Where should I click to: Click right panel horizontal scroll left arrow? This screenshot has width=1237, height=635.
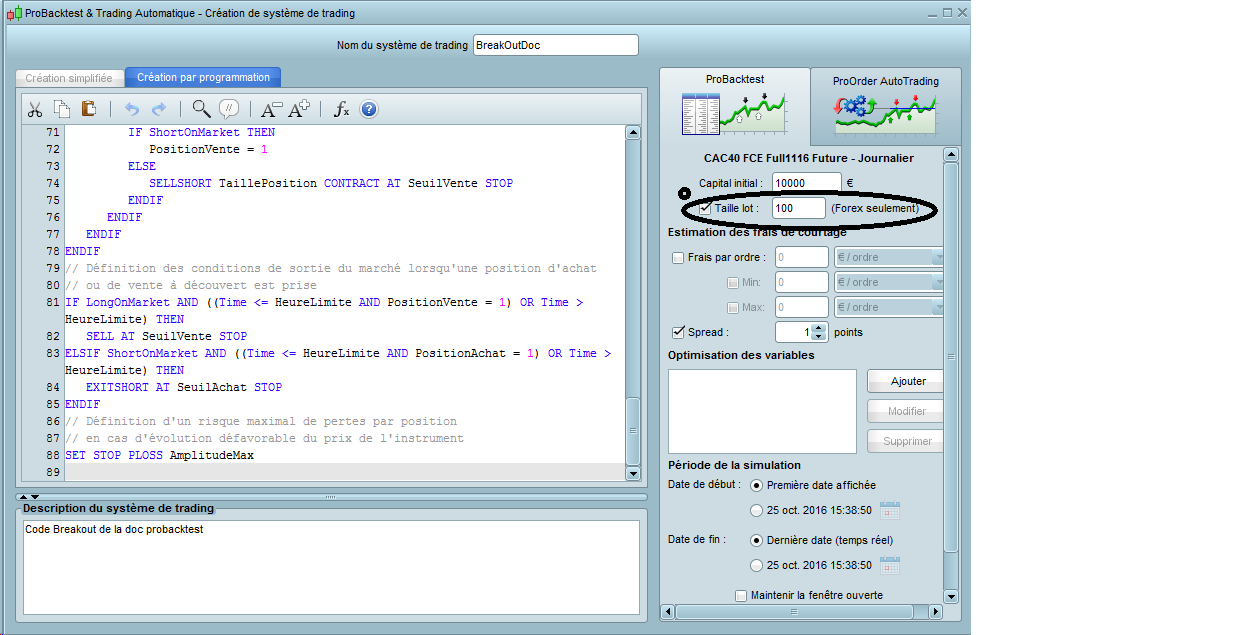click(x=668, y=611)
